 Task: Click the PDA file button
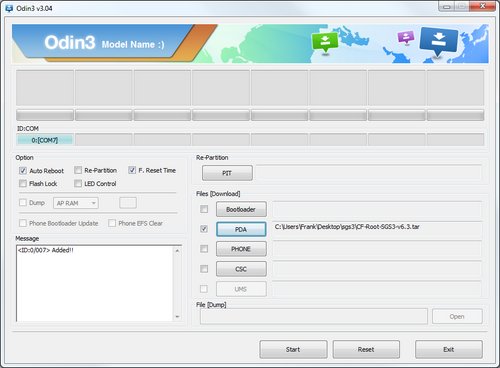pos(241,229)
